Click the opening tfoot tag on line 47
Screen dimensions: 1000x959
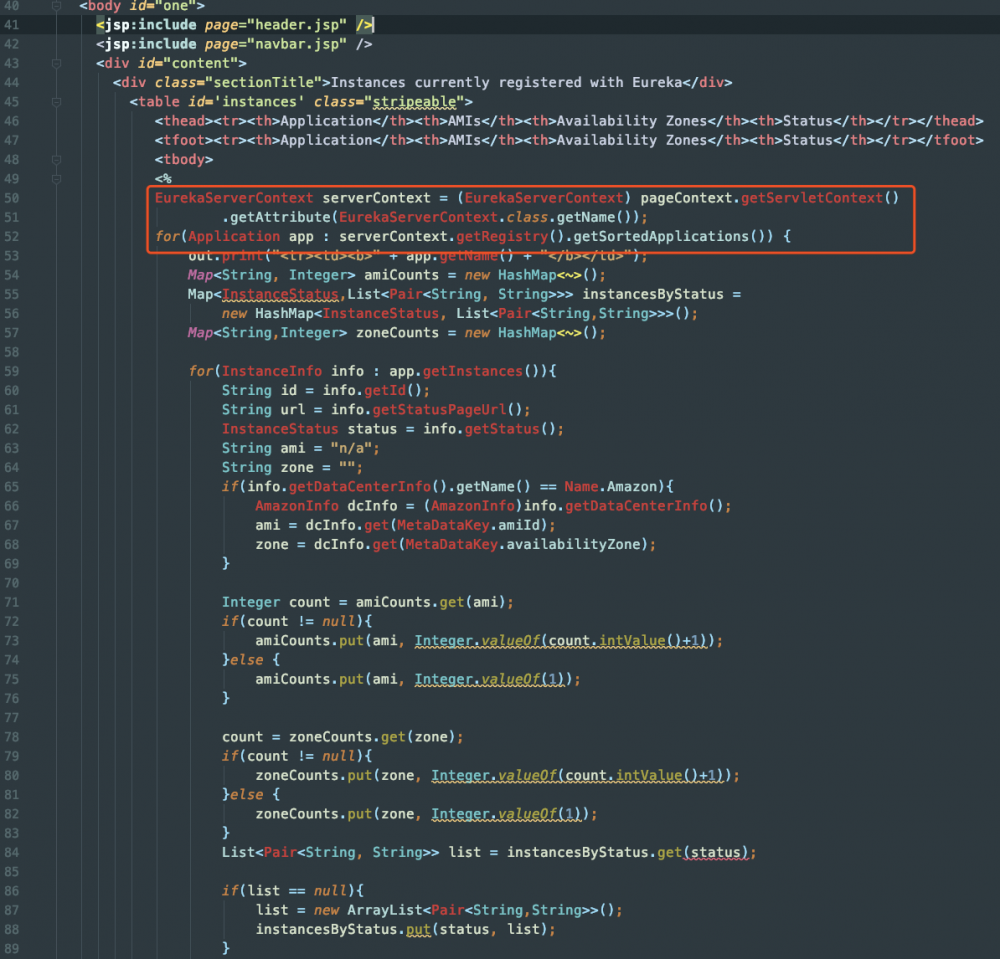point(184,140)
